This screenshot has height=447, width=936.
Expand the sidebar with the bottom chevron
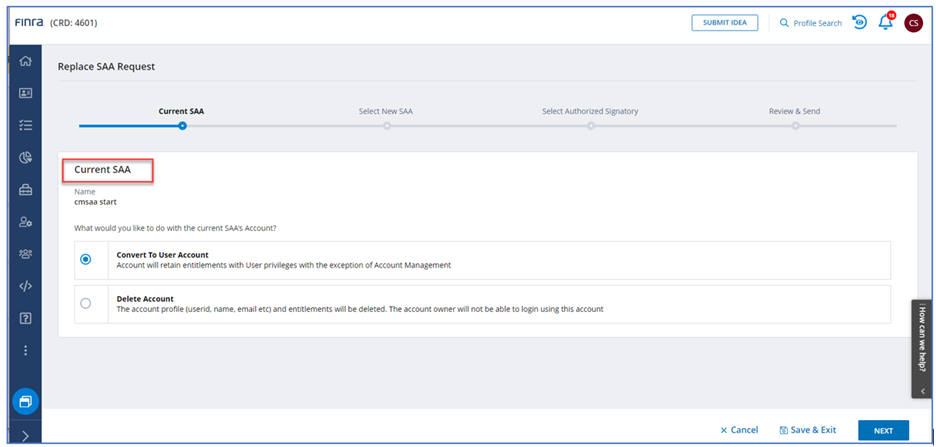26,436
